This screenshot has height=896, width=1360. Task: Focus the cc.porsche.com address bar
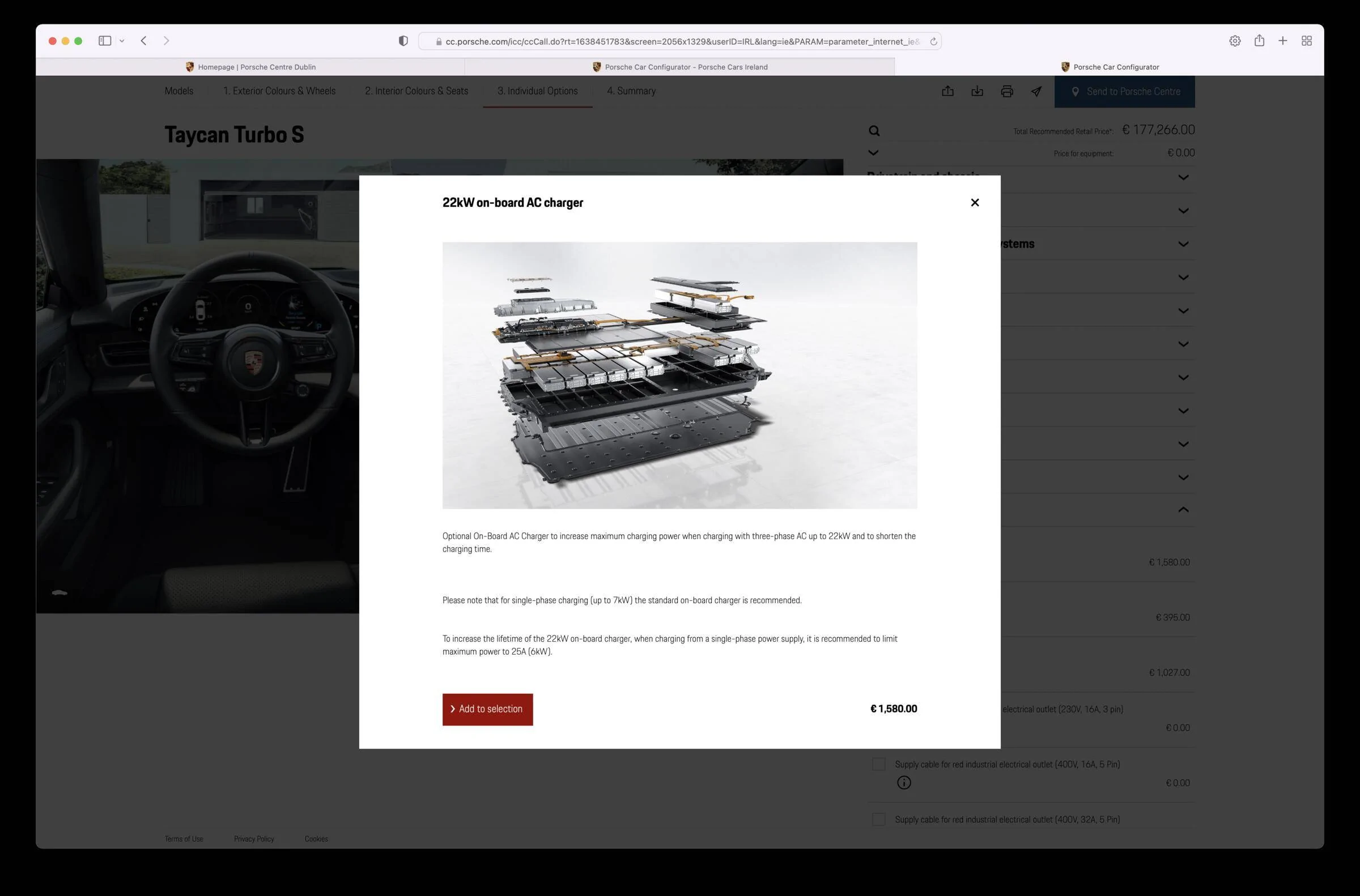click(x=679, y=41)
